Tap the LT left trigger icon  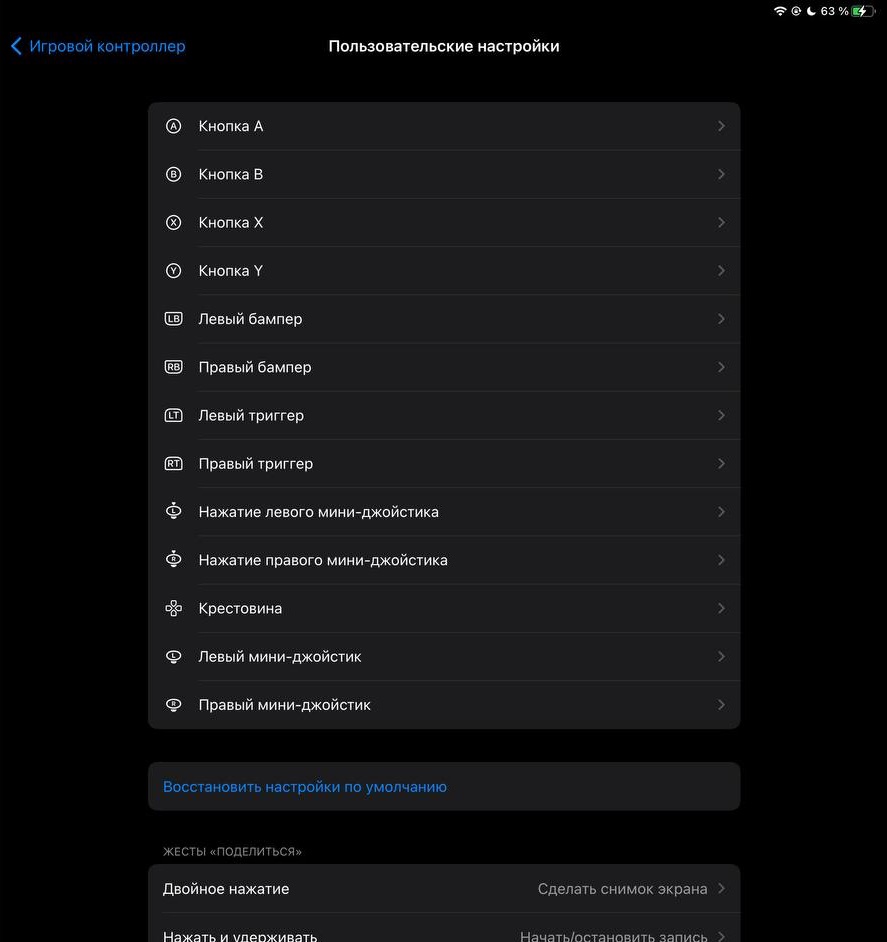tap(173, 416)
